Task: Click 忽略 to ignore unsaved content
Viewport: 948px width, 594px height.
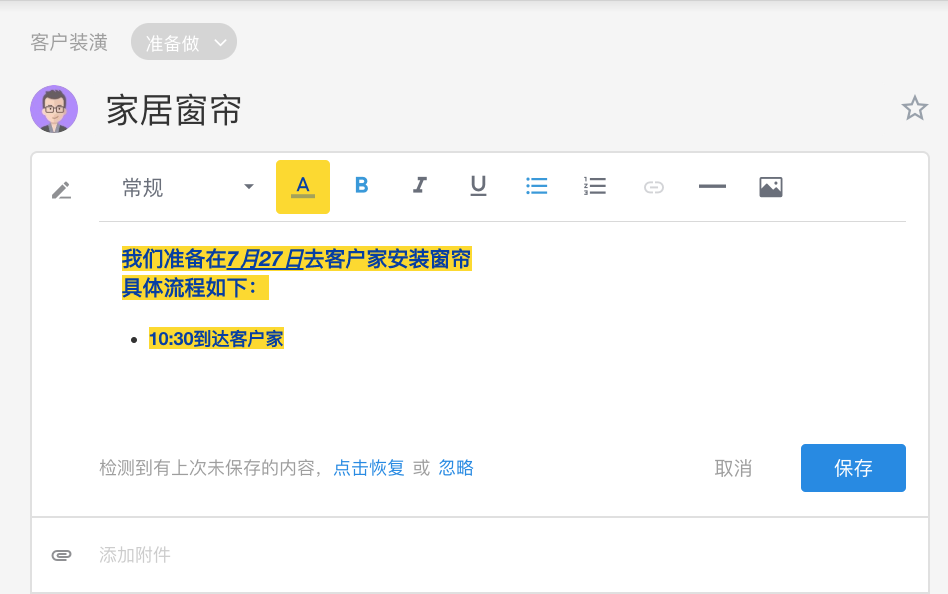Action: 456,468
